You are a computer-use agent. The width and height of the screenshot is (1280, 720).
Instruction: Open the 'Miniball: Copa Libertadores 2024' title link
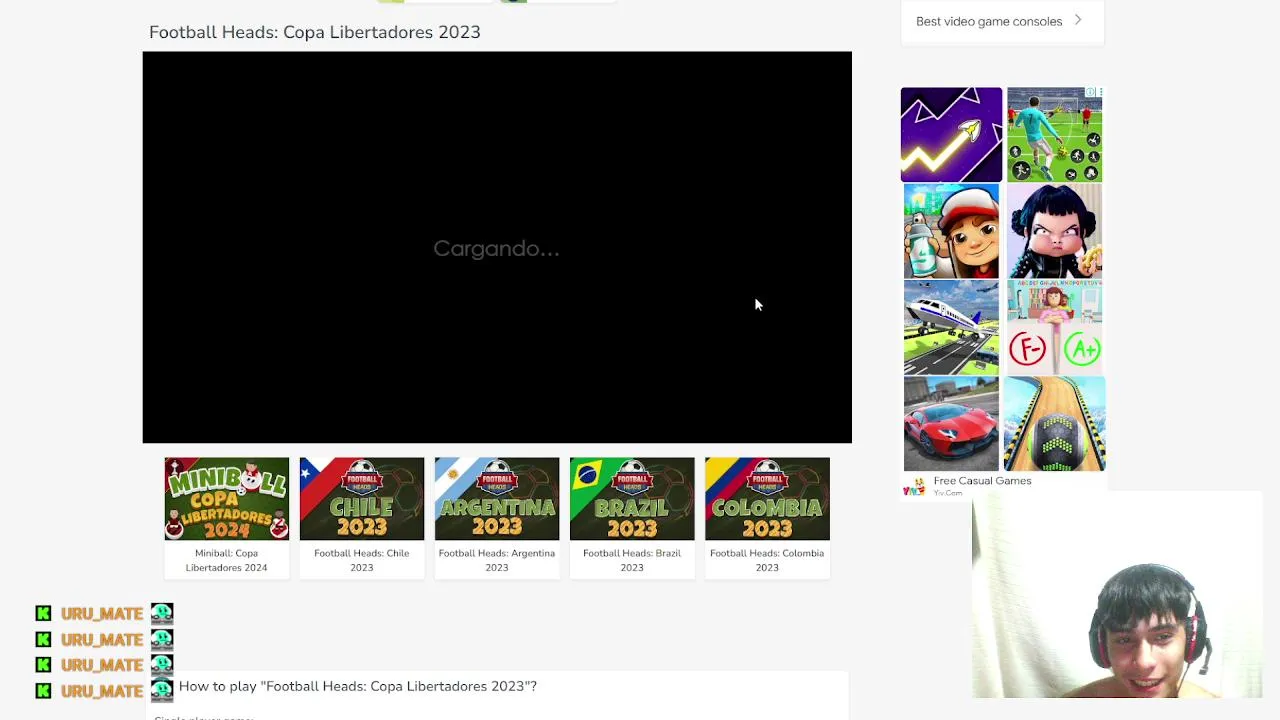click(x=226, y=560)
